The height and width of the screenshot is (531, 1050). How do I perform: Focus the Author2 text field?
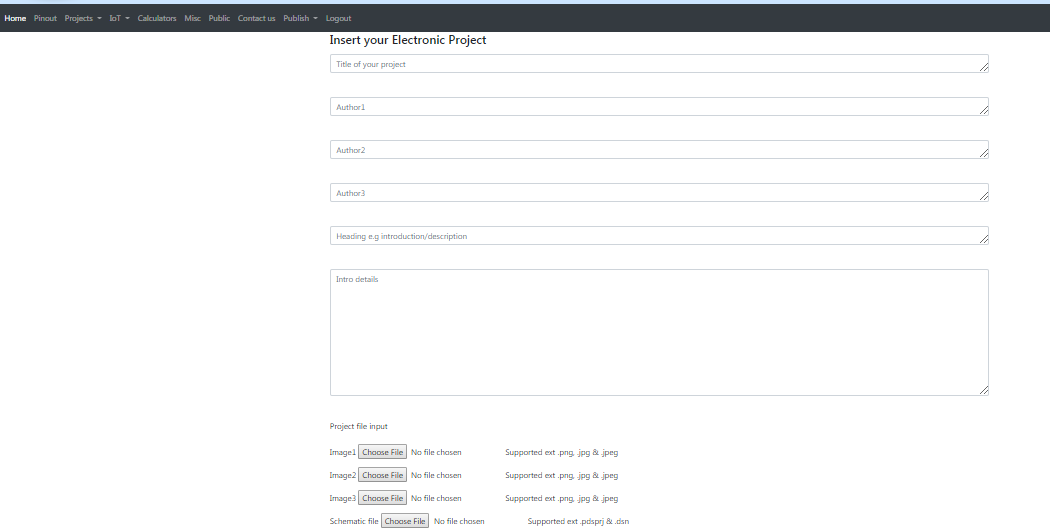658,150
